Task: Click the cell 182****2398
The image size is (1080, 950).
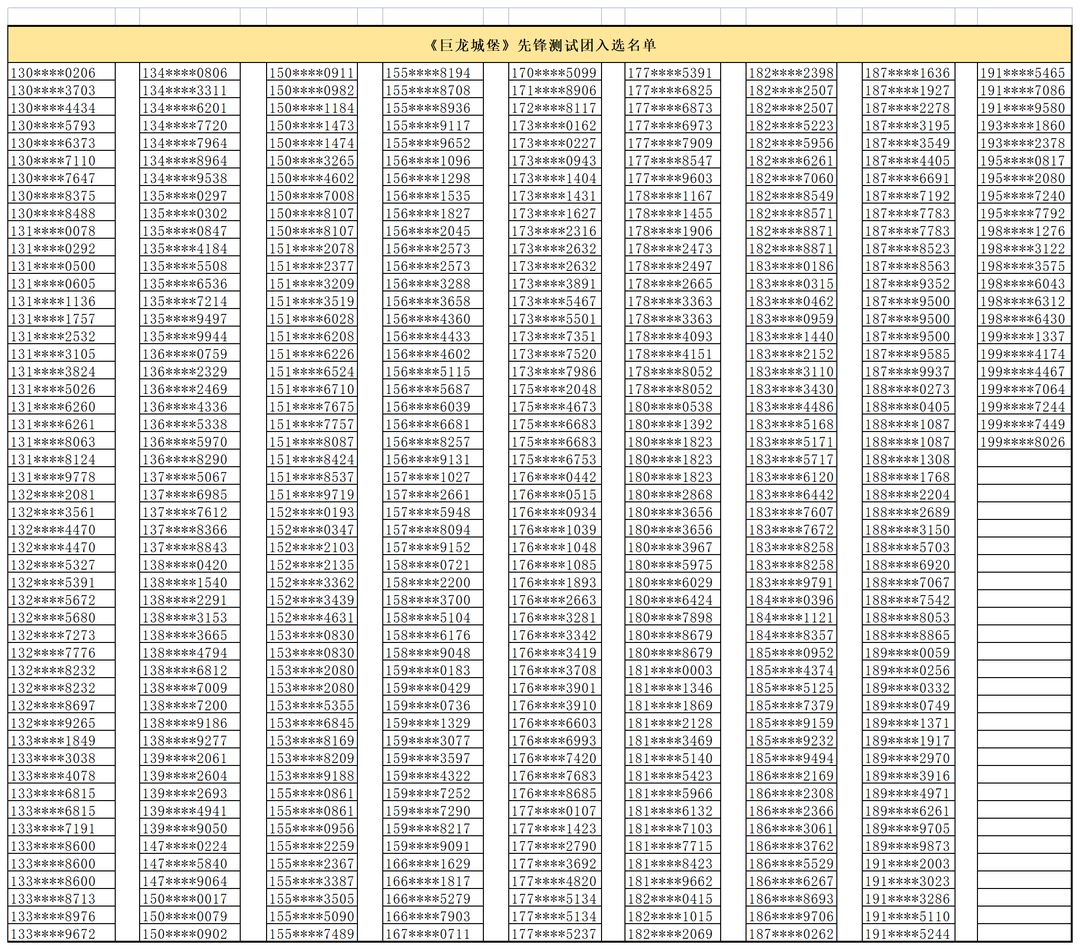Action: point(791,72)
